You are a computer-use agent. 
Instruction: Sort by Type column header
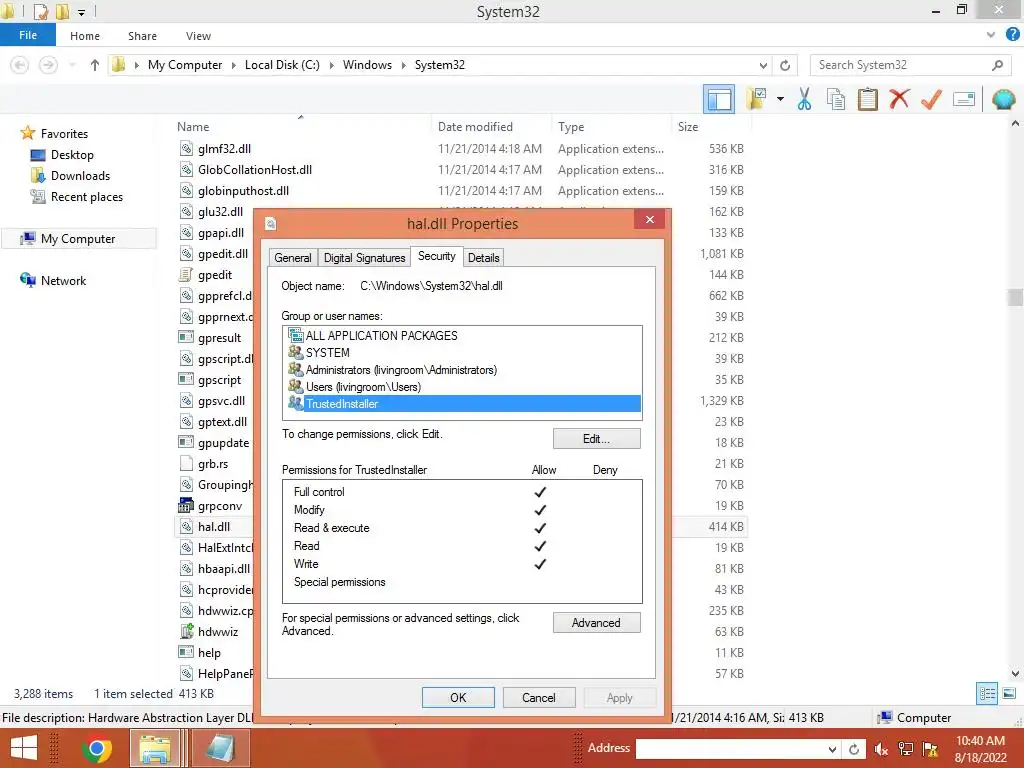(571, 127)
